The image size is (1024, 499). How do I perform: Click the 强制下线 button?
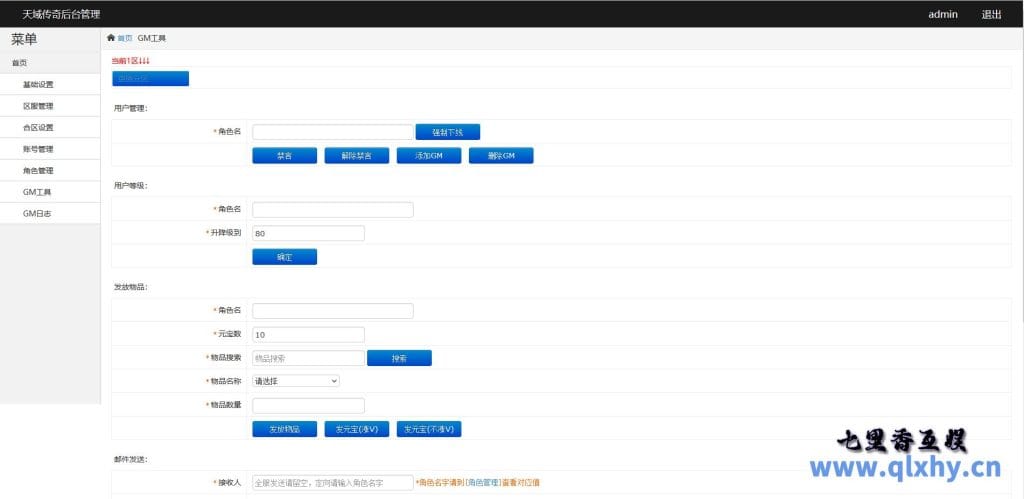pos(448,132)
